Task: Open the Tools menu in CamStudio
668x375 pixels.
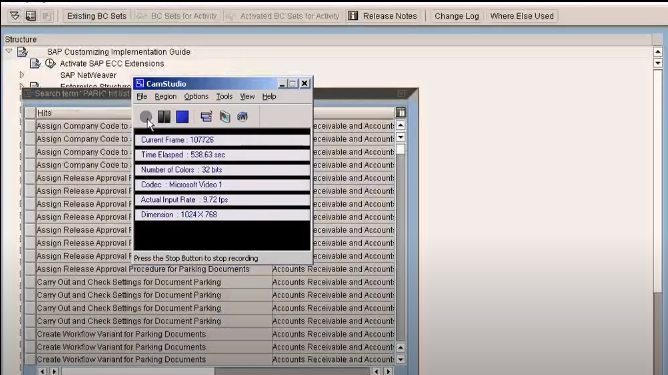Action: coord(224,97)
